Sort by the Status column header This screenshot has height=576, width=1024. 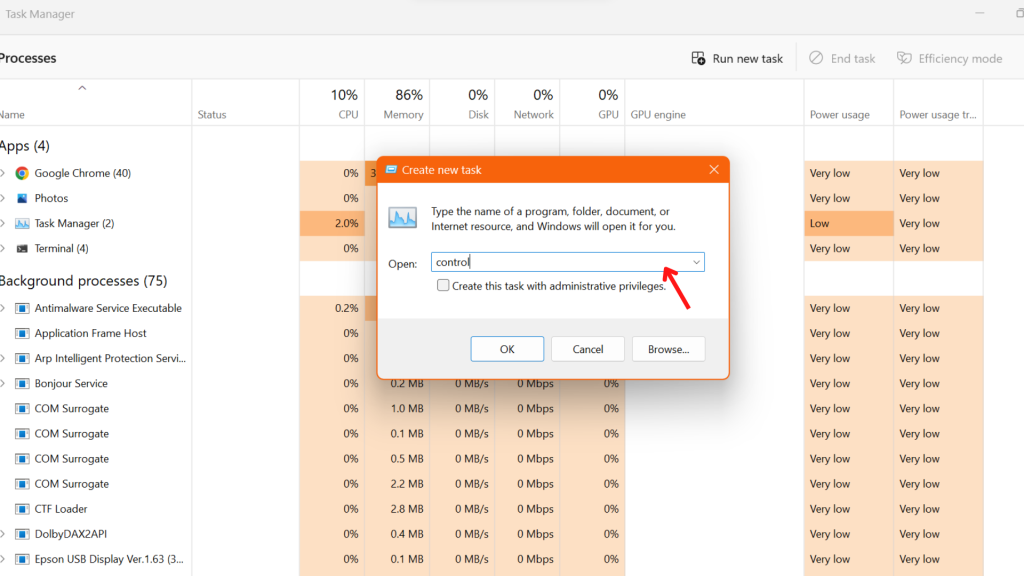tap(246, 103)
